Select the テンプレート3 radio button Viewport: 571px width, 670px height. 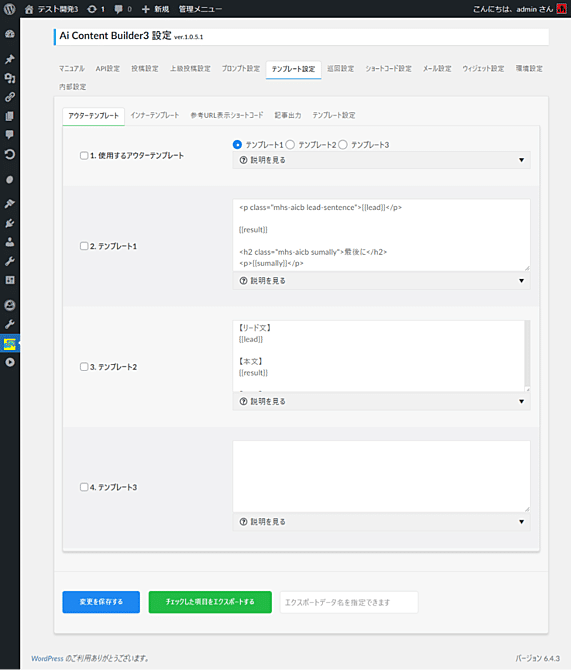343,145
